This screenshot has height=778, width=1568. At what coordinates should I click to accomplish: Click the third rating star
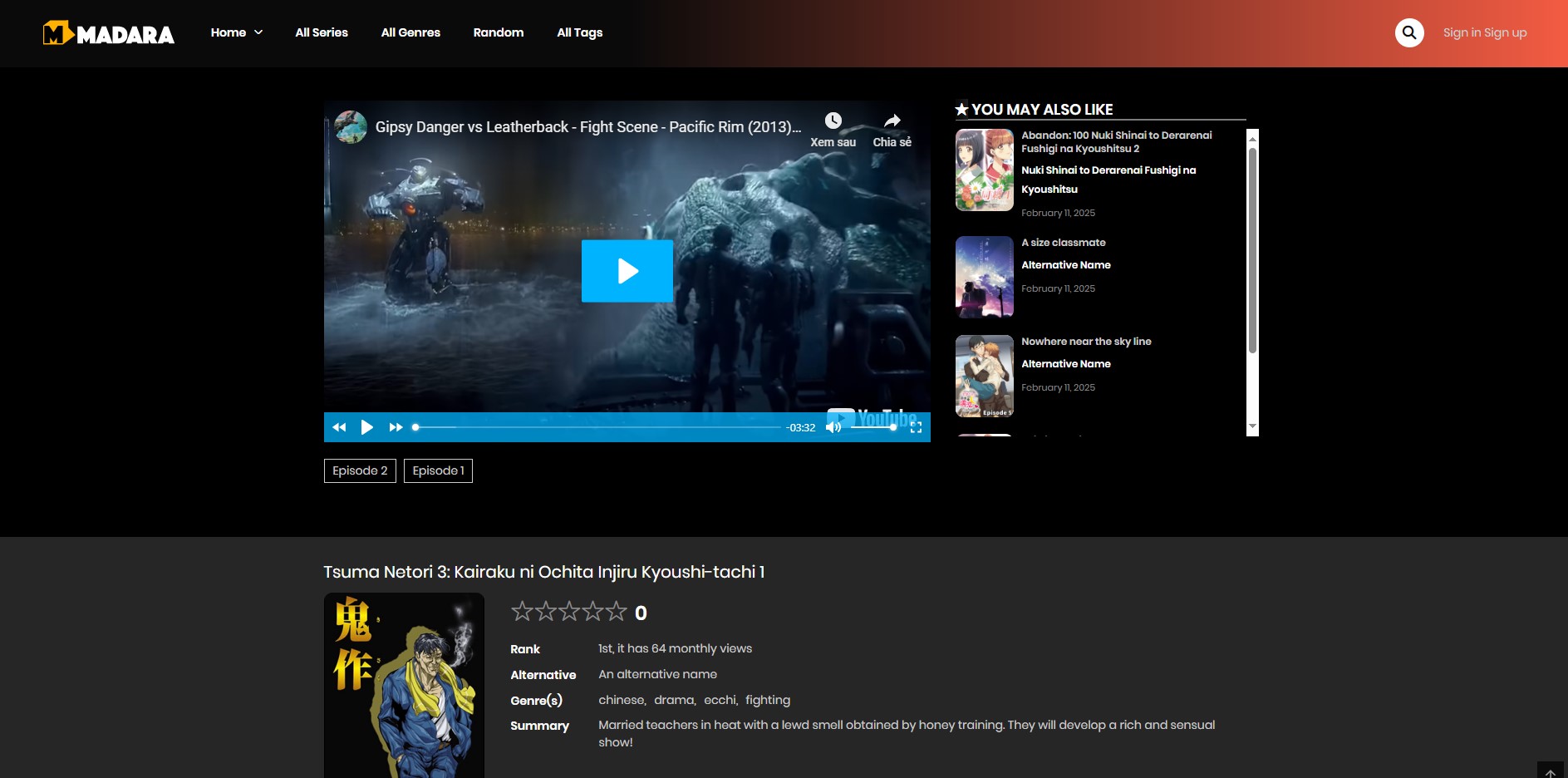[x=569, y=612]
